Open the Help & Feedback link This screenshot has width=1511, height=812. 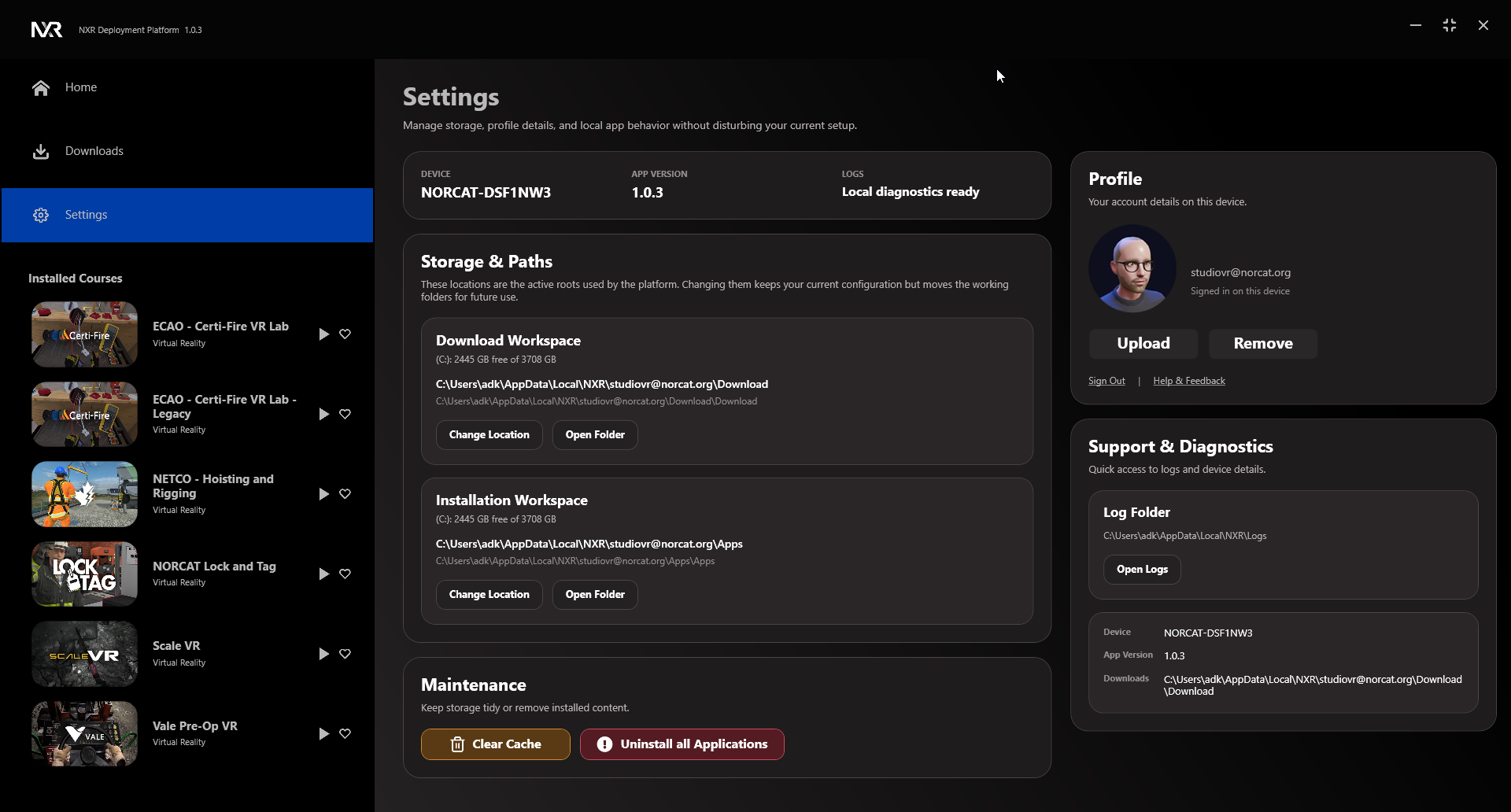point(1188,381)
